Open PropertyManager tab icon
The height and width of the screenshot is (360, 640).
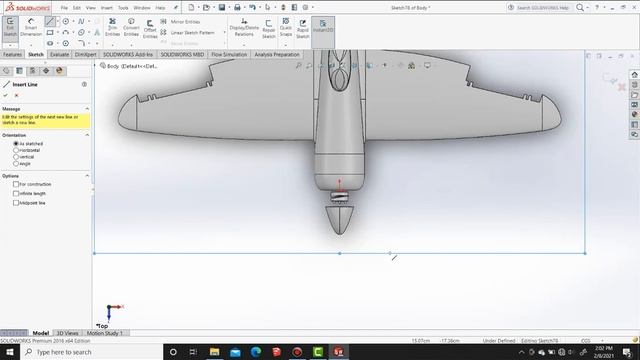click(19, 71)
